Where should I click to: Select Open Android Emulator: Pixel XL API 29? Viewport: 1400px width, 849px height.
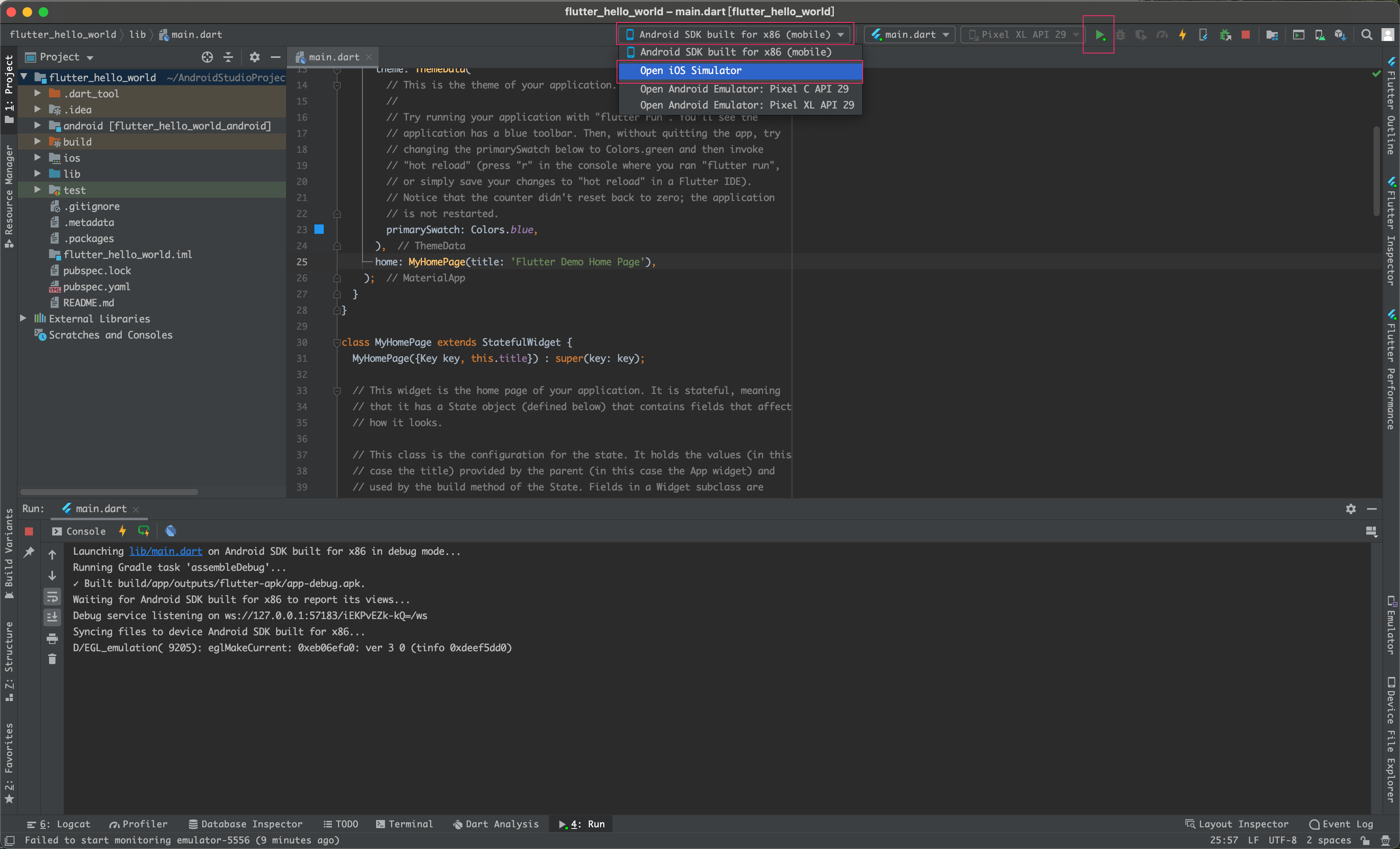[740, 105]
